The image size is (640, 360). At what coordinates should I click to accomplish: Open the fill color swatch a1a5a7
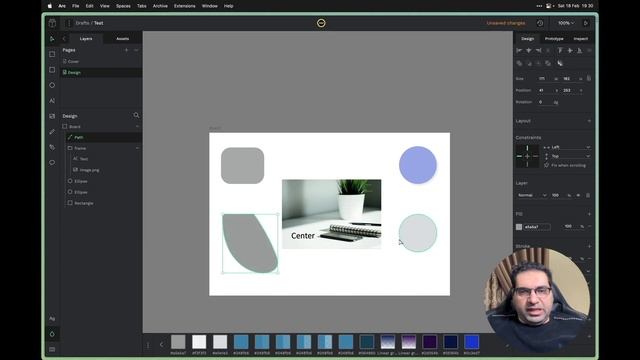519,227
